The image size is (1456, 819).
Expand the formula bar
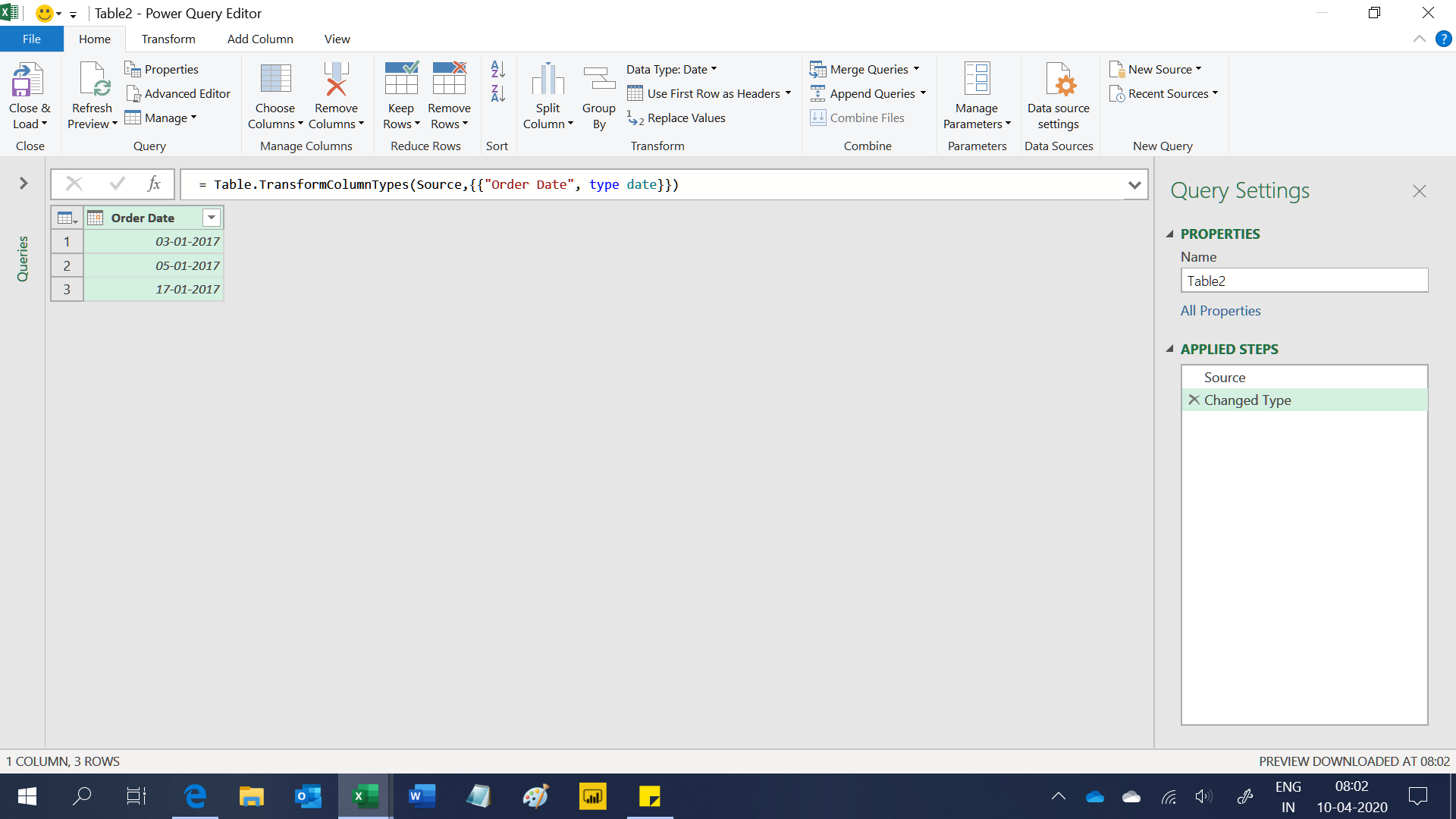1134,184
